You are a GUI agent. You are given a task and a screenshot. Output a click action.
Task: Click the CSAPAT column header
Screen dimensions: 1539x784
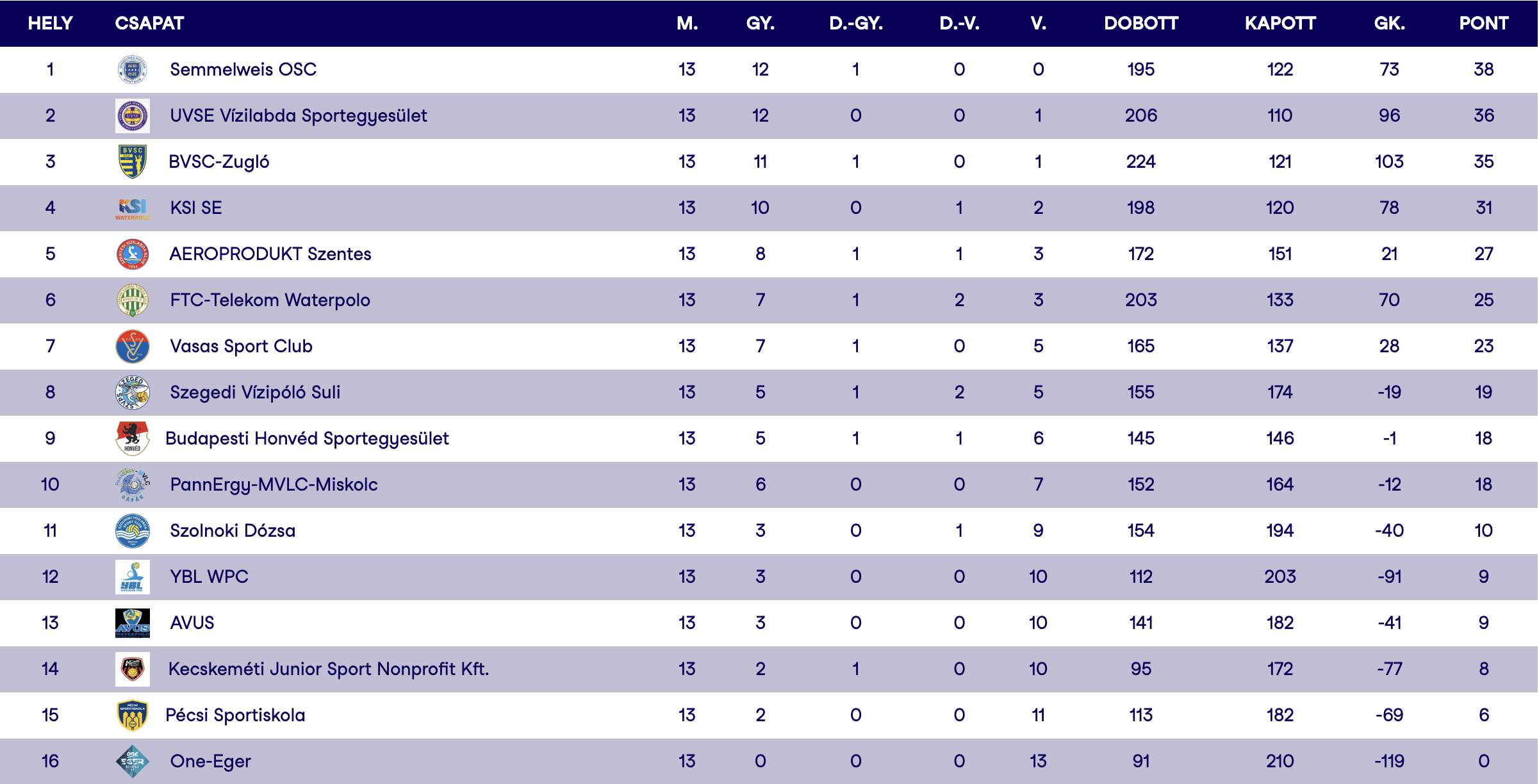tap(149, 24)
